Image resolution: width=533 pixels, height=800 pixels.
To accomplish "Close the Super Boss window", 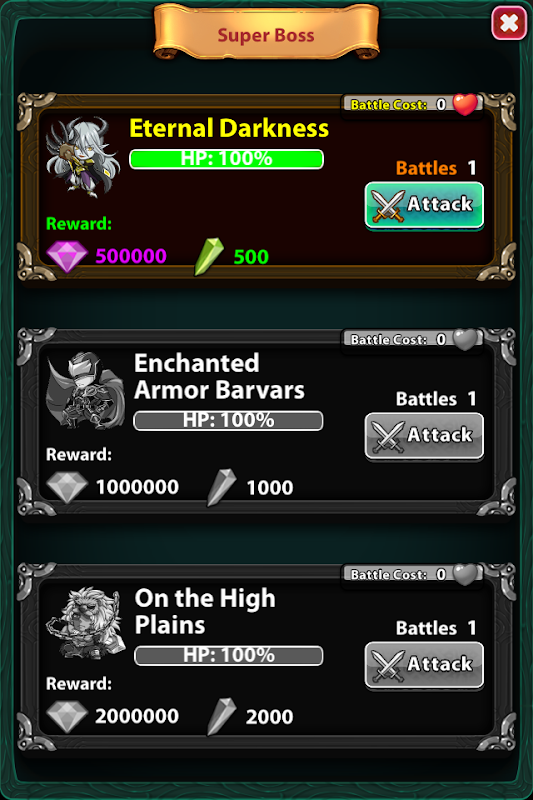I will (x=509, y=23).
